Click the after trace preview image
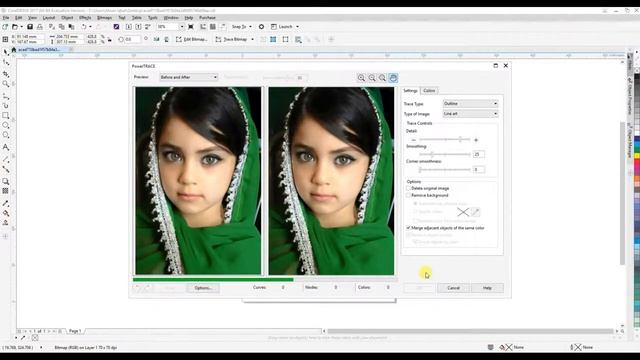 coord(331,180)
